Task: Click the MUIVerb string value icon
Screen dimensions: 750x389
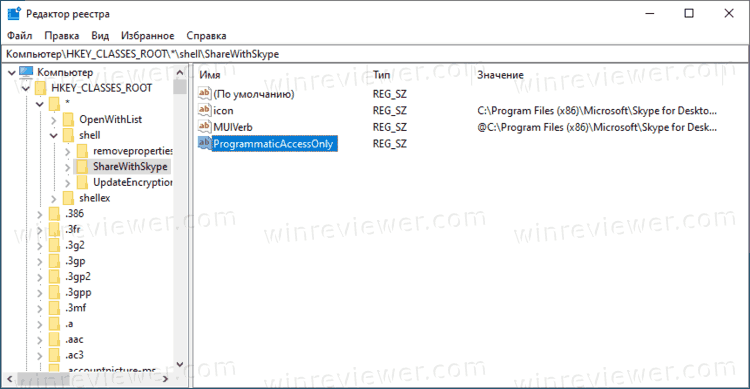Action: 205,126
